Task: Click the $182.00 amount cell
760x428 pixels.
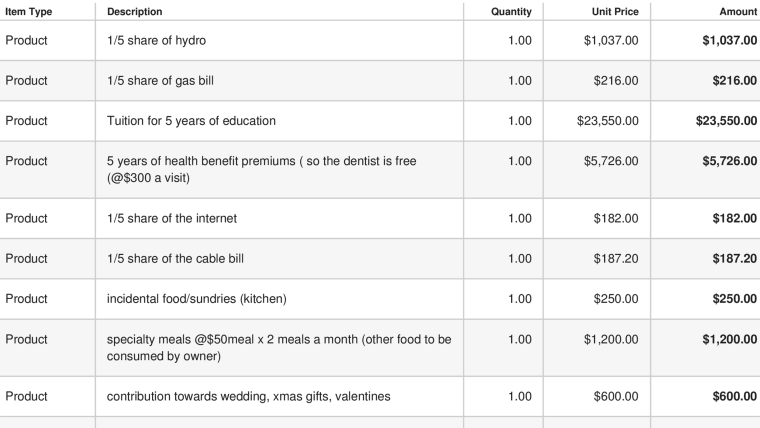Action: coord(734,218)
